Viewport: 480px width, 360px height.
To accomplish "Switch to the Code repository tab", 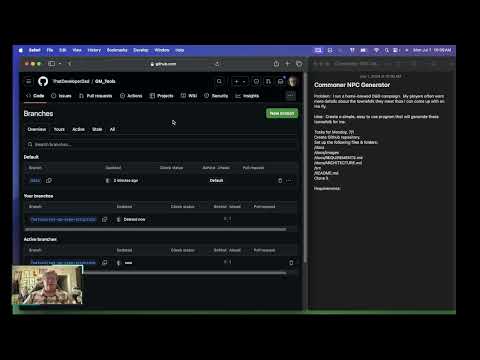I will (x=35, y=96).
